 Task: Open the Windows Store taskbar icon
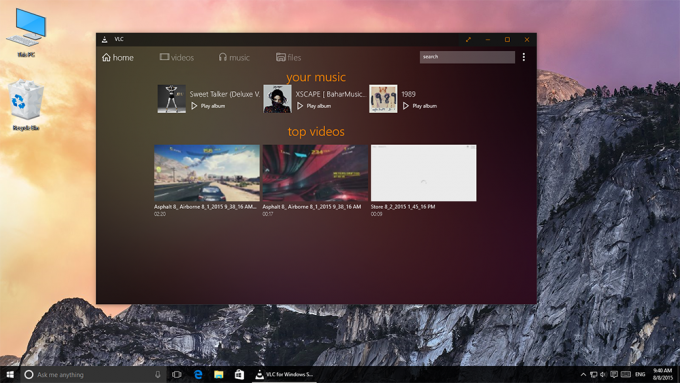tap(239, 374)
